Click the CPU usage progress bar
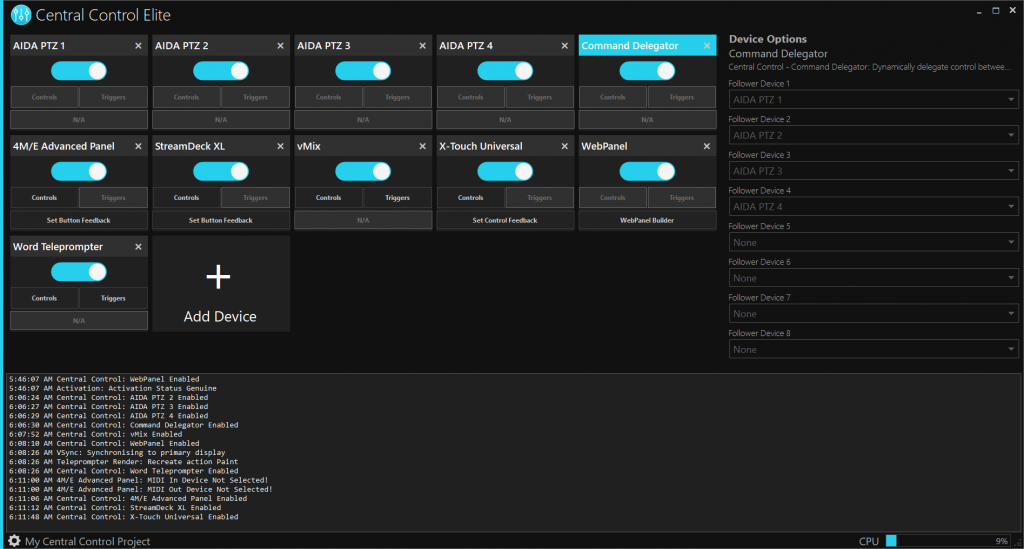This screenshot has height=549, width=1024. [x=948, y=541]
